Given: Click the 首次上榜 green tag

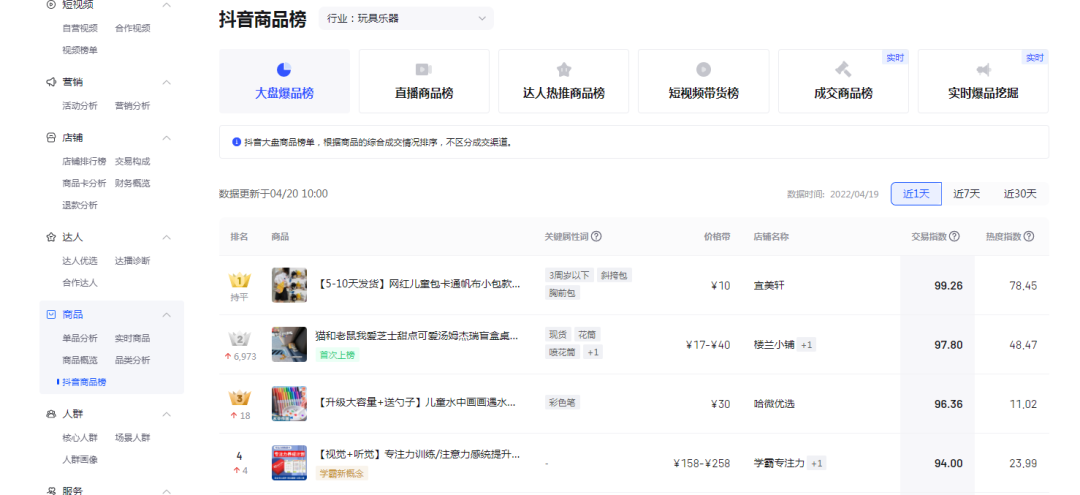Looking at the screenshot, I should tap(338, 355).
